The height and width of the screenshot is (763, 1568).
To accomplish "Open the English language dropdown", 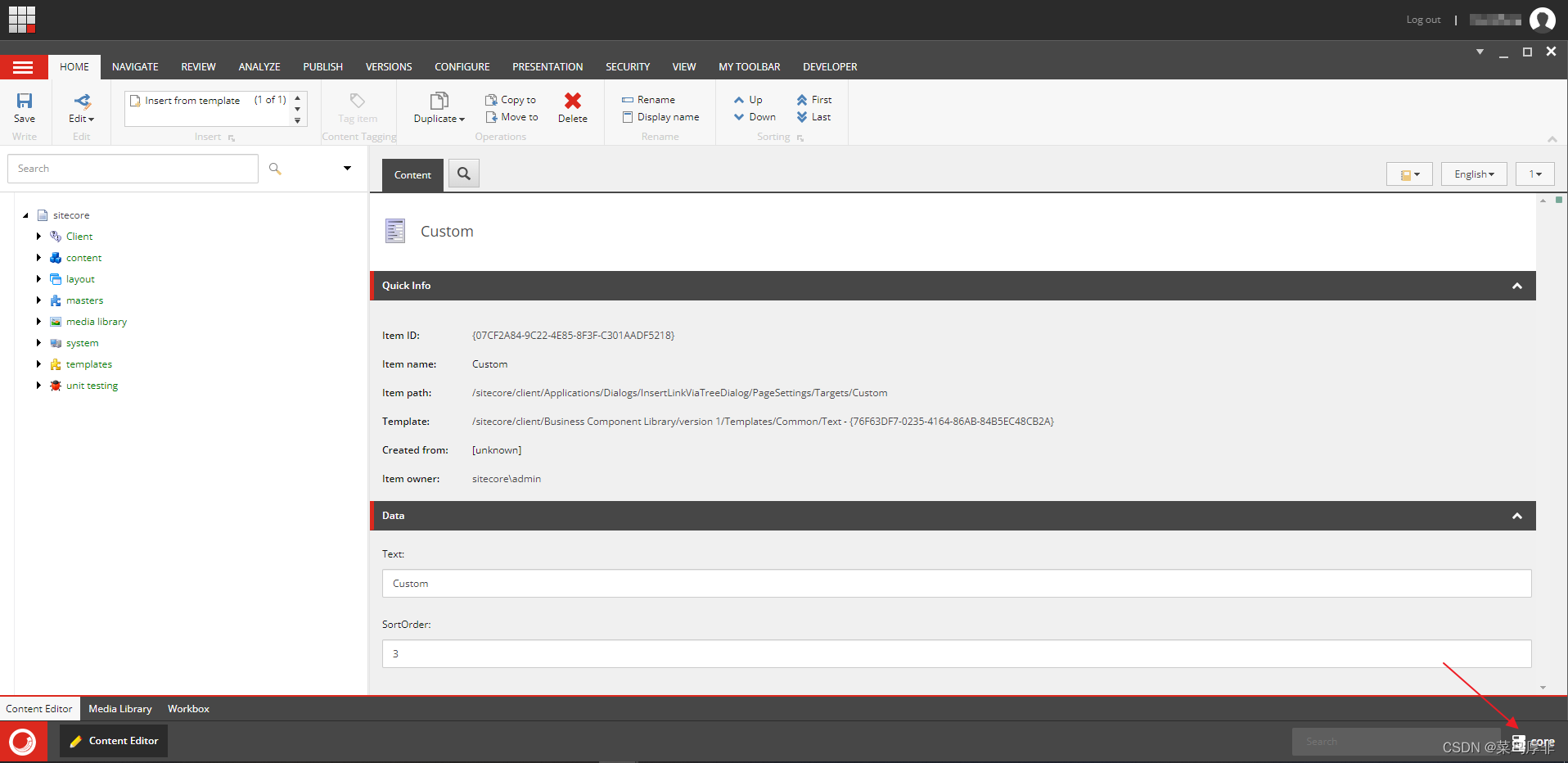I will tap(1474, 174).
